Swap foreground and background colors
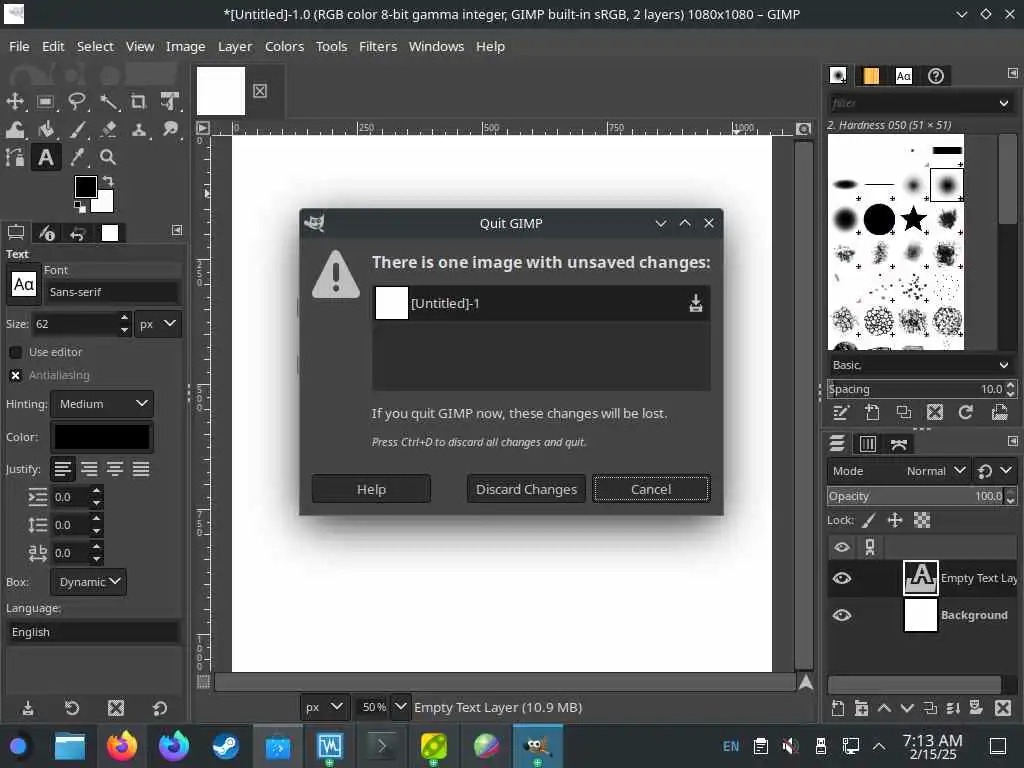This screenshot has width=1024, height=768. [108, 181]
